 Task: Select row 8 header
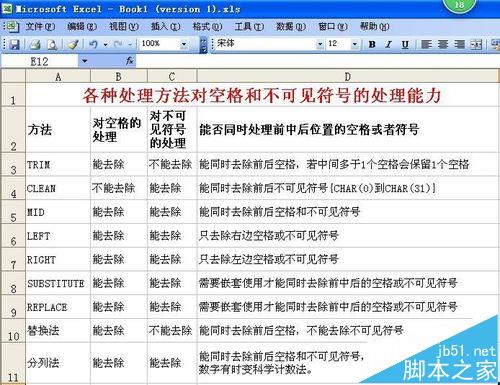coord(13,283)
